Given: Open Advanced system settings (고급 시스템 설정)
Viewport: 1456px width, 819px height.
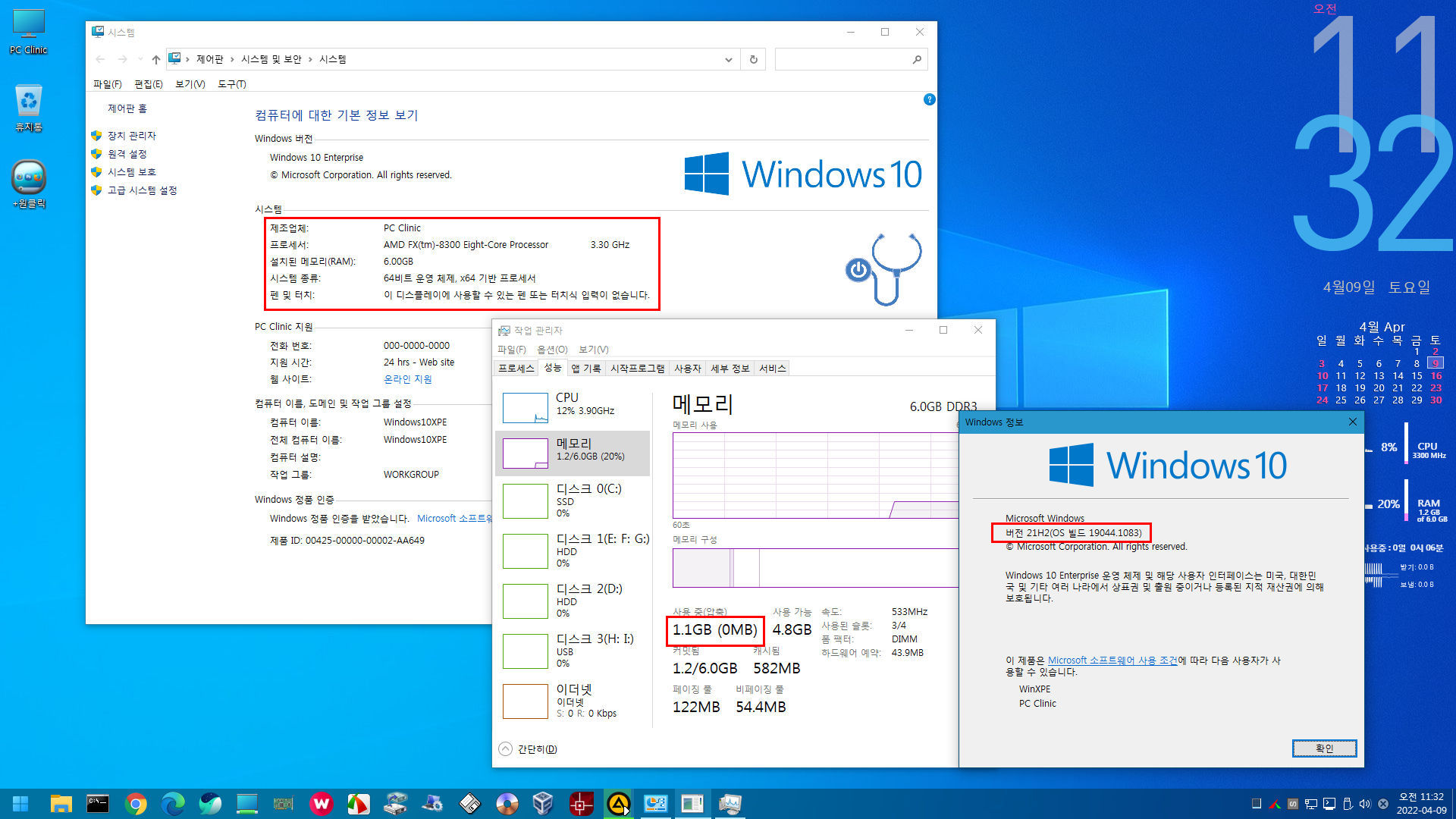Looking at the screenshot, I should coord(142,190).
